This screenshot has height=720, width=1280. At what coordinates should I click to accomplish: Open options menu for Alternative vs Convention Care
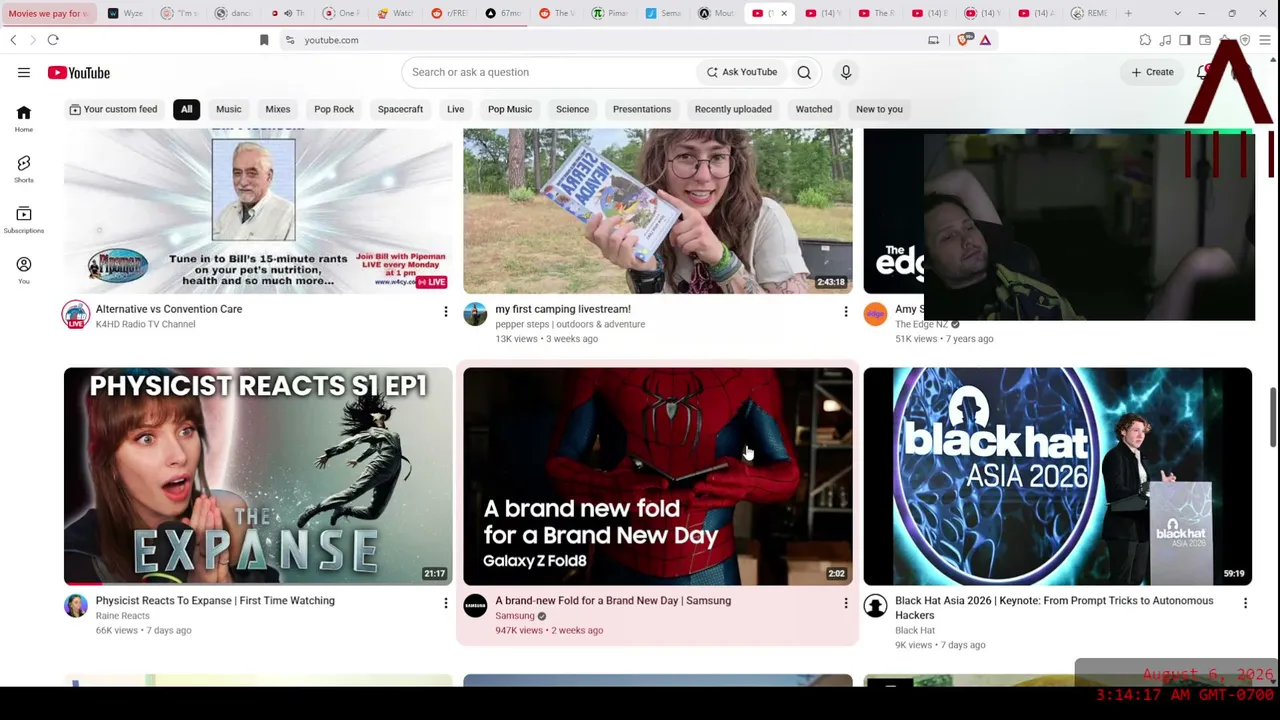pos(446,312)
